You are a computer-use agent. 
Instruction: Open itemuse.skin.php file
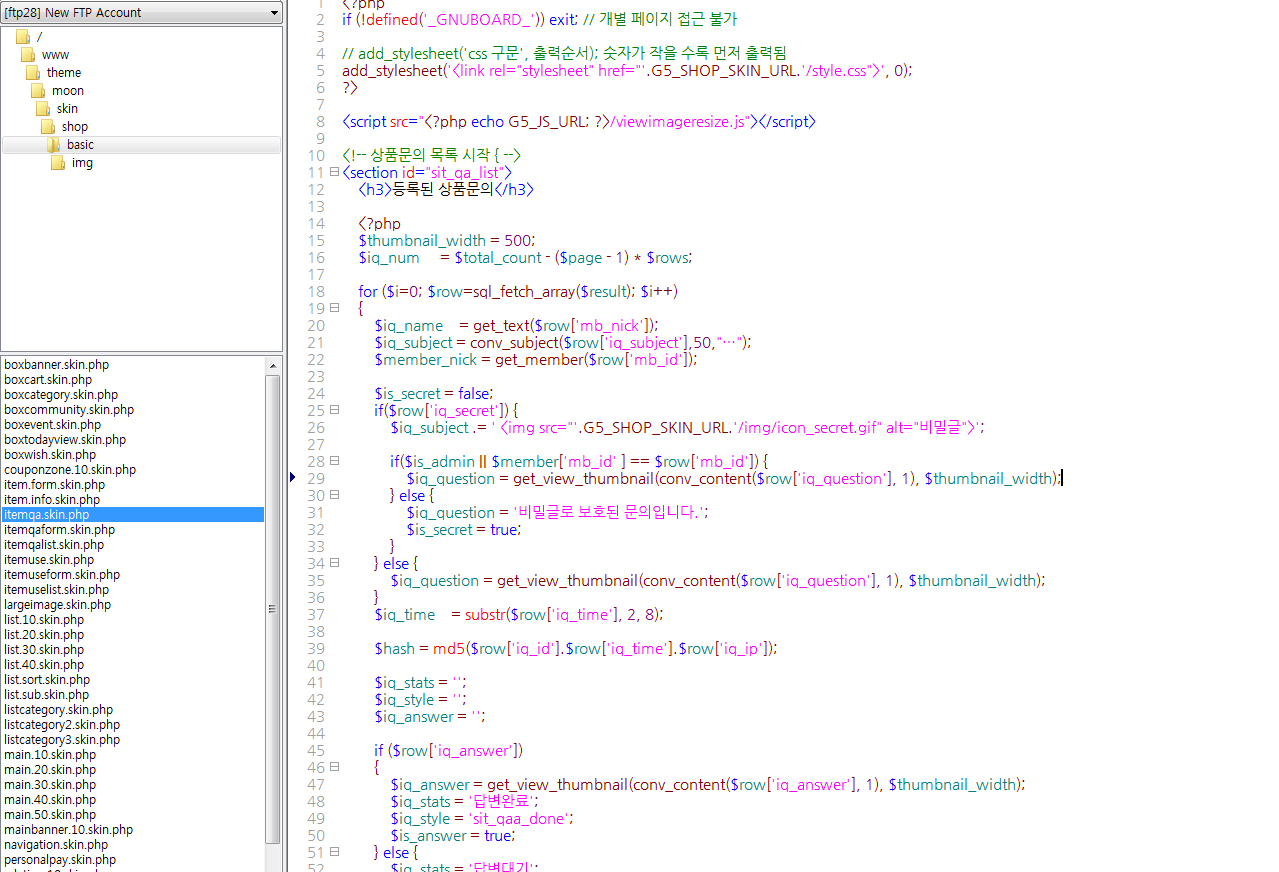49,560
